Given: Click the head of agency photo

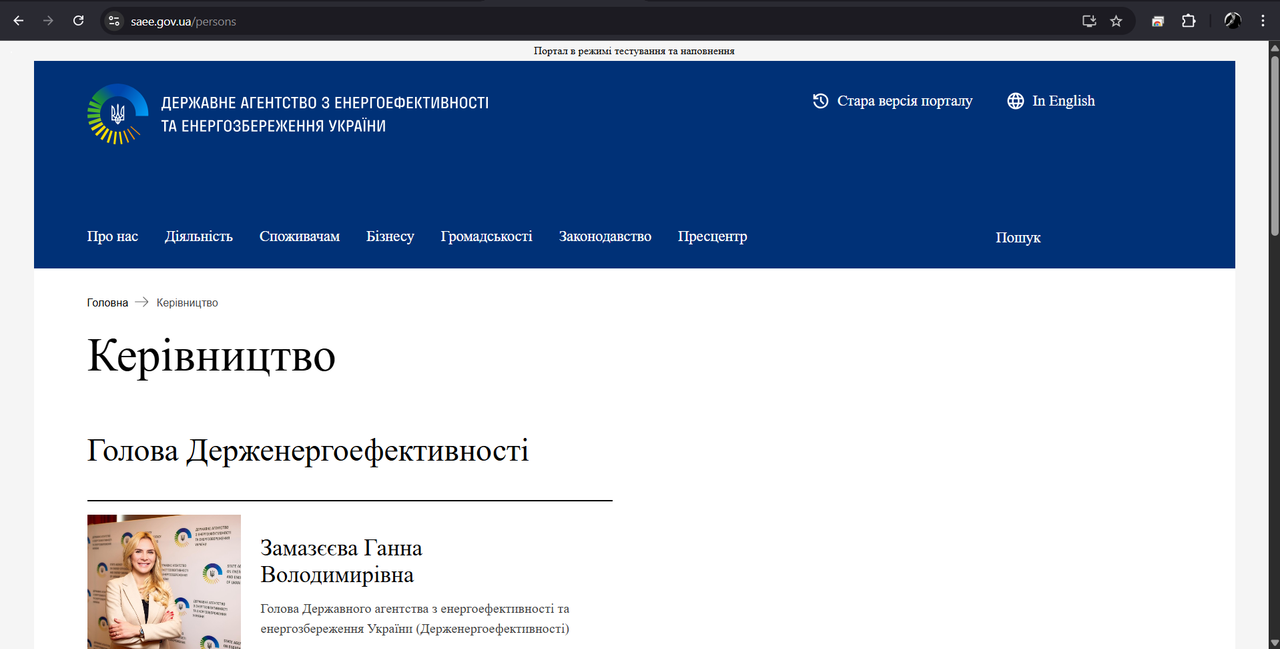Looking at the screenshot, I should coord(164,582).
